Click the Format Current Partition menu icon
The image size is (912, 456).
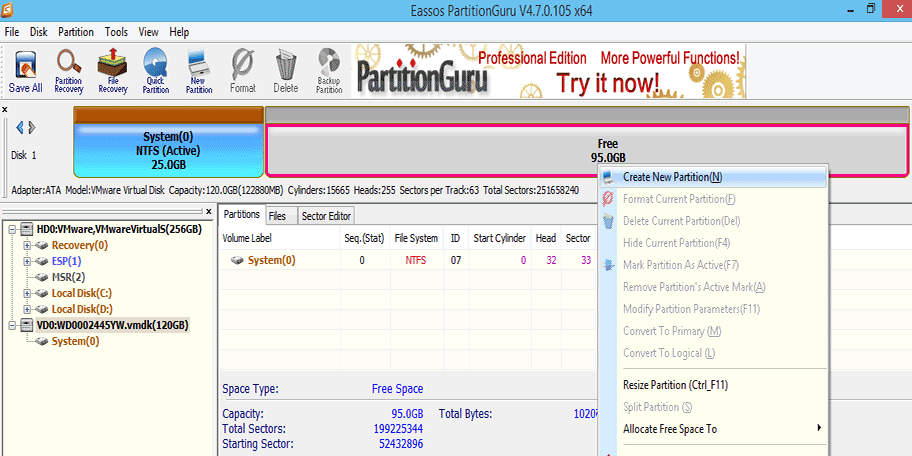(x=608, y=199)
